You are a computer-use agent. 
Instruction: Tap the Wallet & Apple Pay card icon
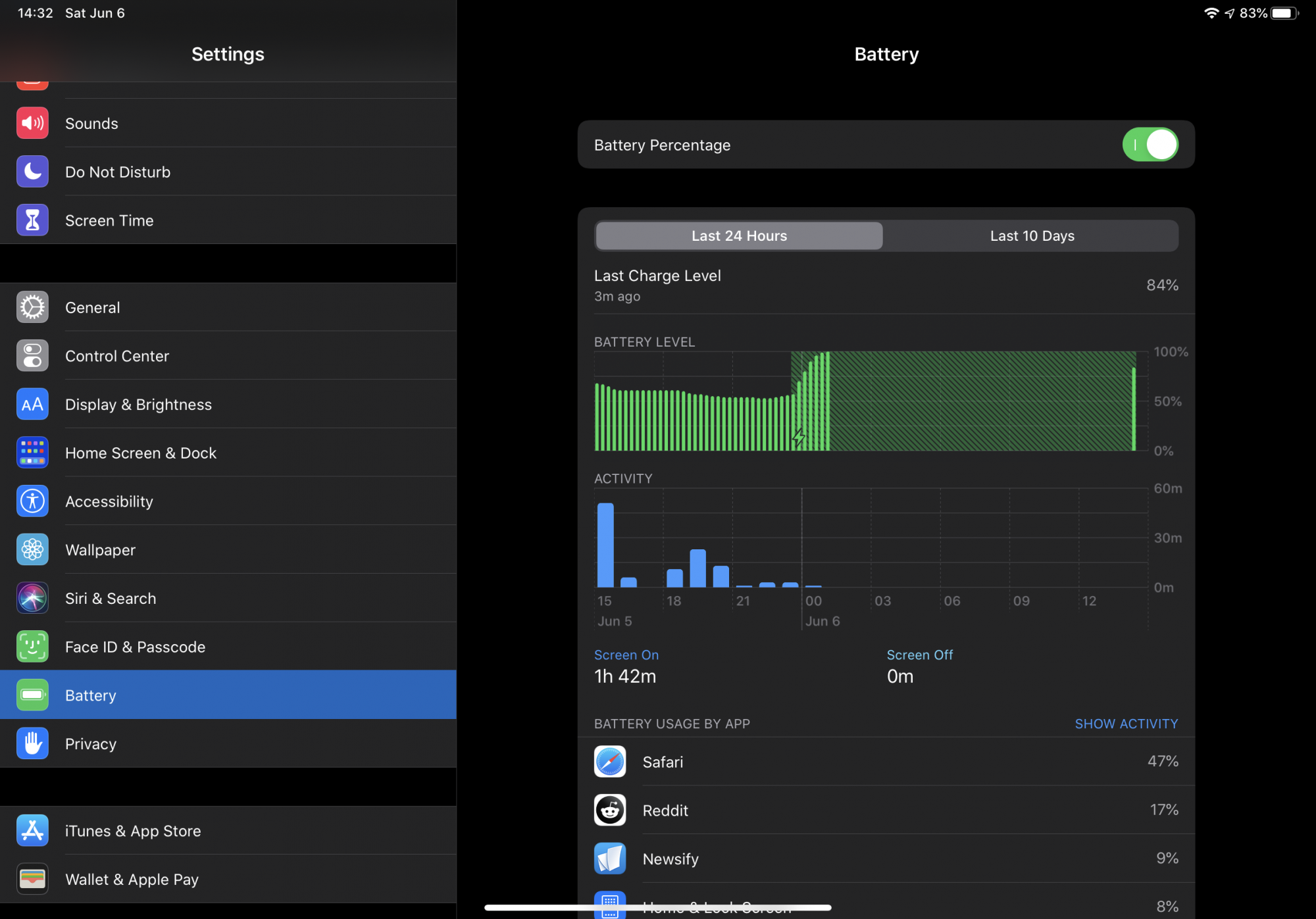[x=32, y=880]
